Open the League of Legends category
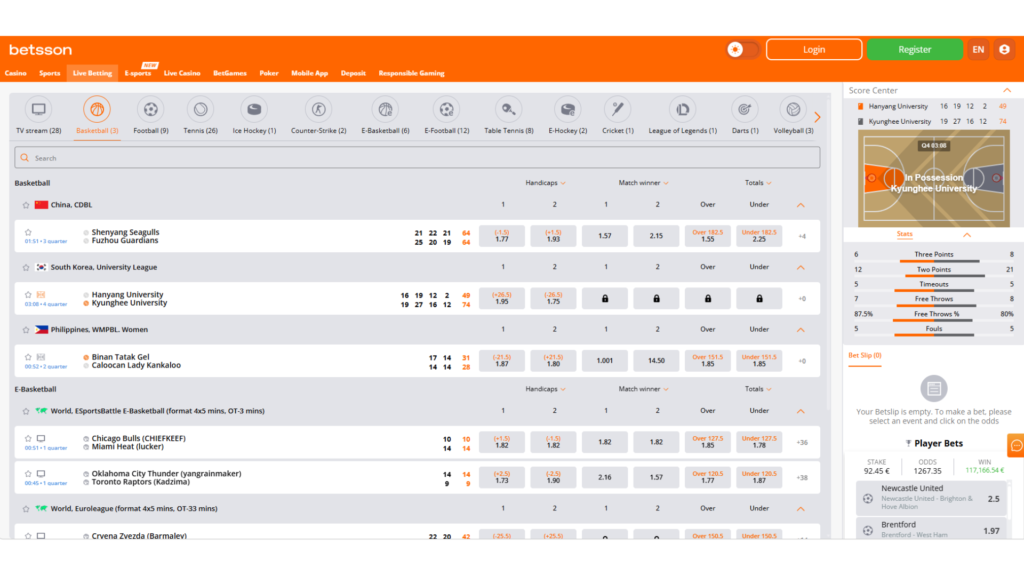Screen dimensions: 1024x576 pos(682,116)
